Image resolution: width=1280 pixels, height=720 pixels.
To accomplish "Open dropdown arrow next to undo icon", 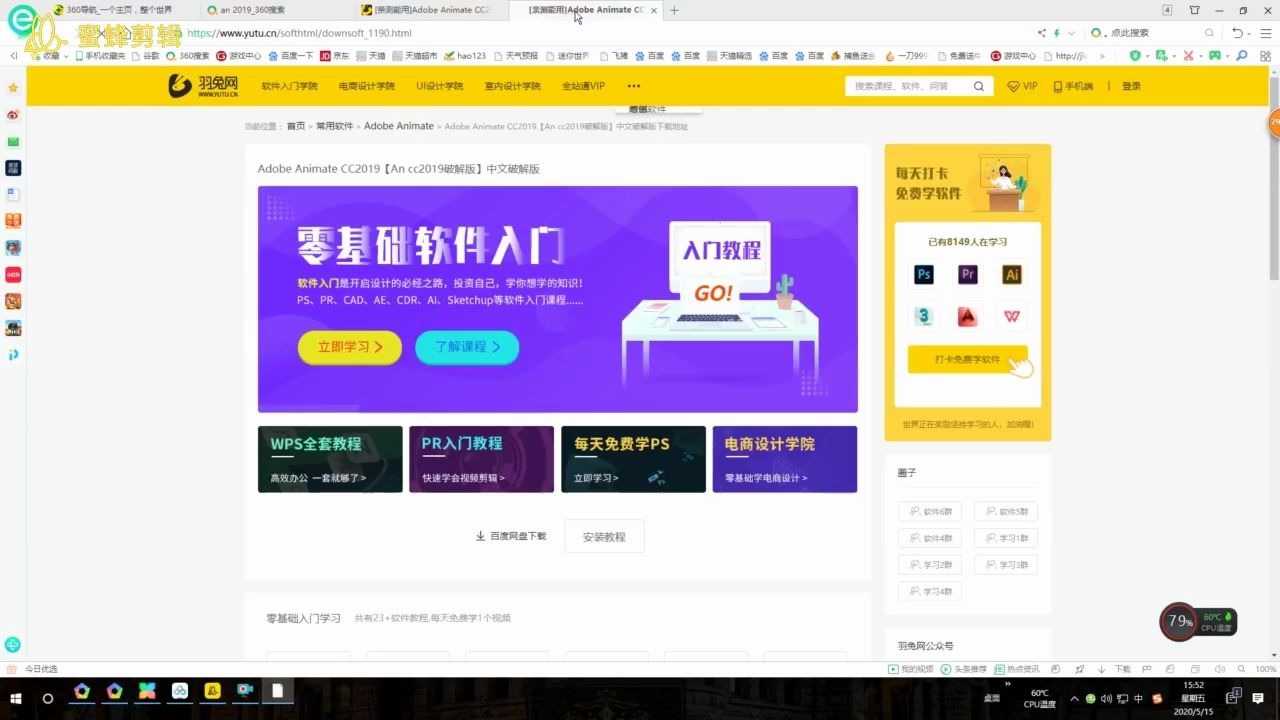I will coord(1249,33).
